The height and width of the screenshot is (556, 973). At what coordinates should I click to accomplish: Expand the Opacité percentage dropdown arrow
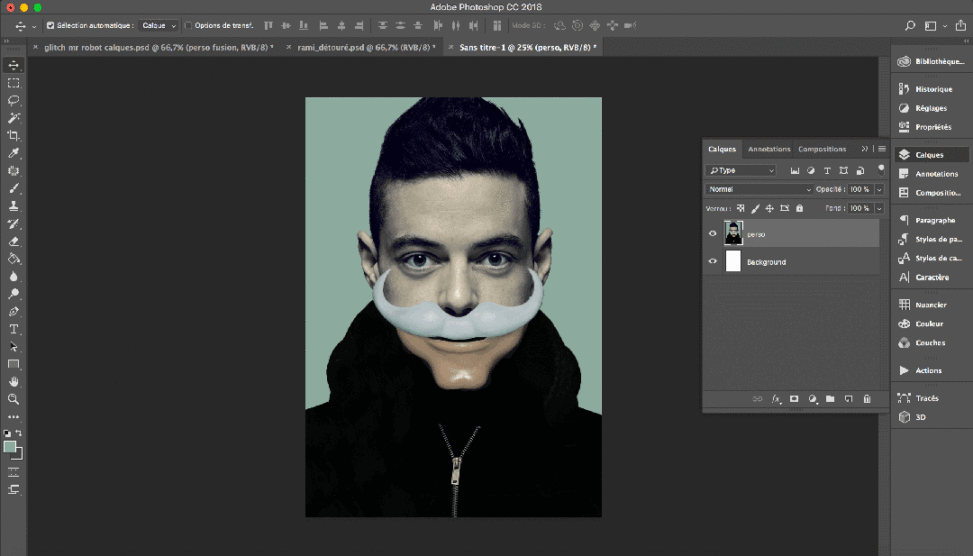point(879,189)
